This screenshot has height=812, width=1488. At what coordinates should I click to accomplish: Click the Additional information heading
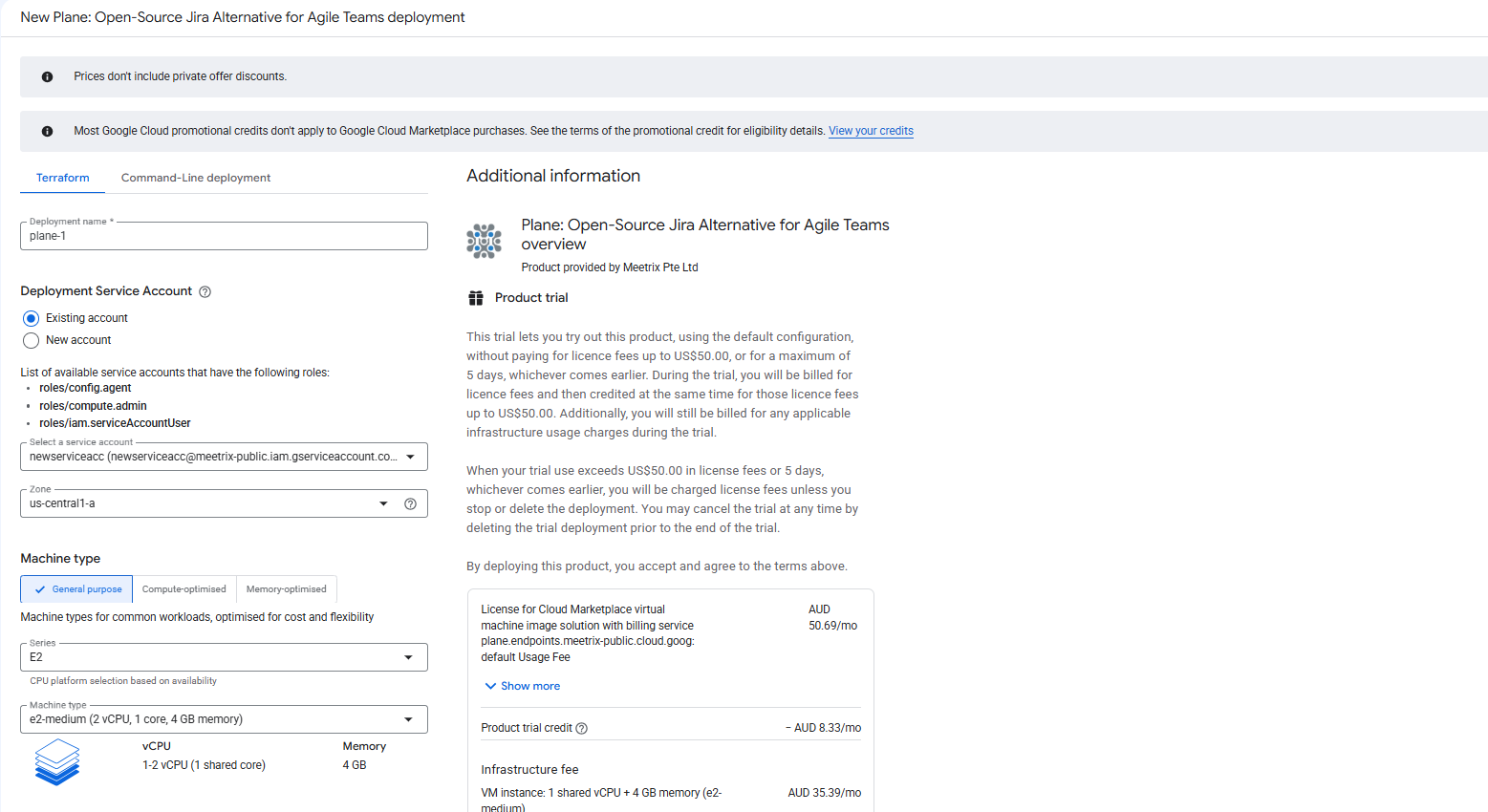553,176
